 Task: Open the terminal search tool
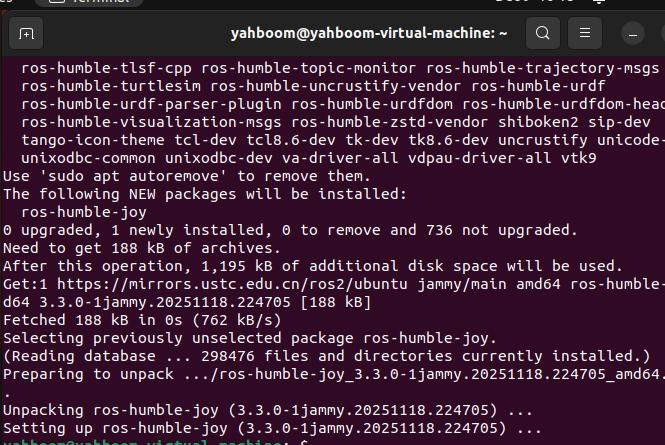pos(542,33)
